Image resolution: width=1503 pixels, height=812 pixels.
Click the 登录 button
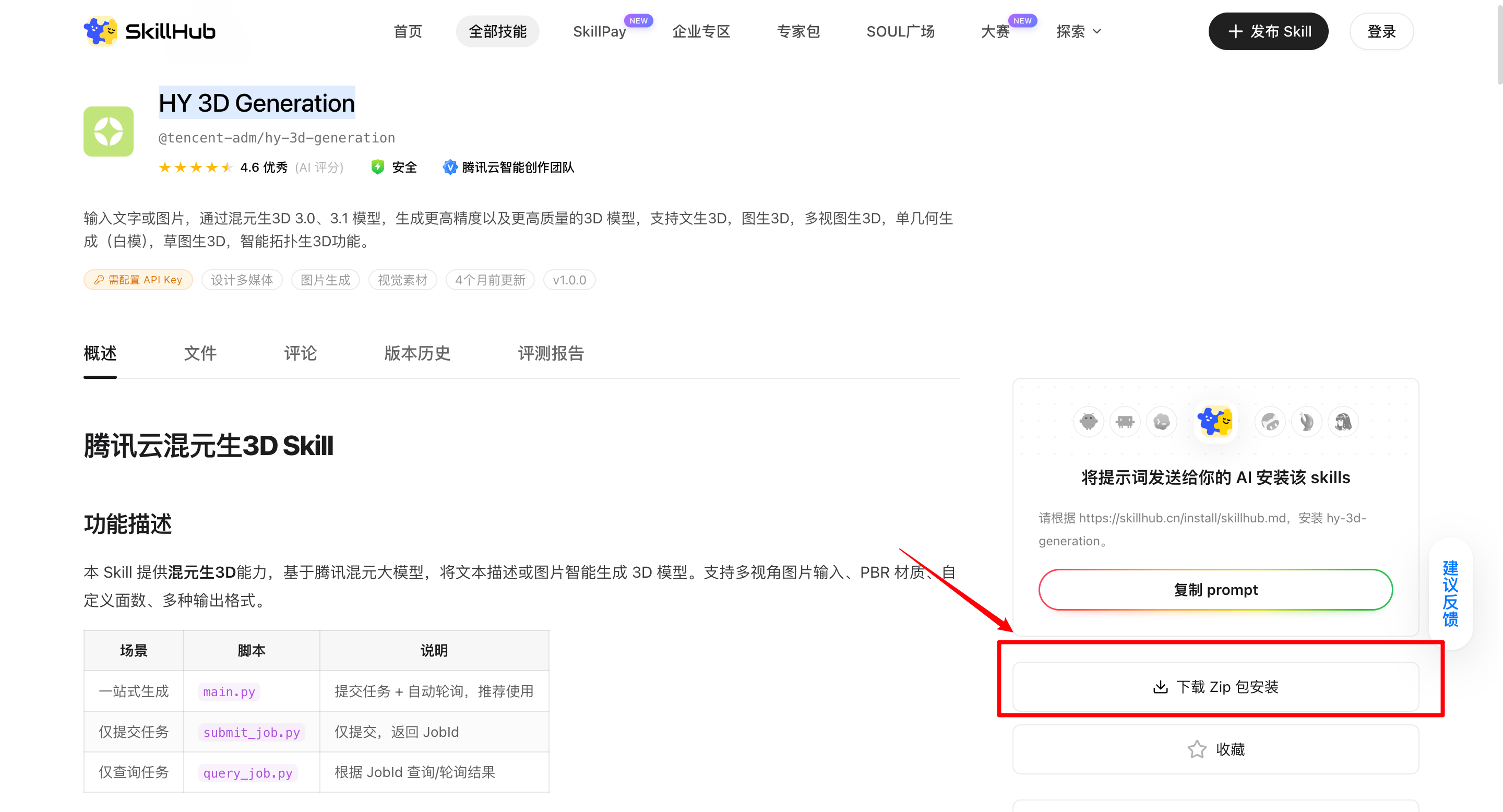point(1381,31)
